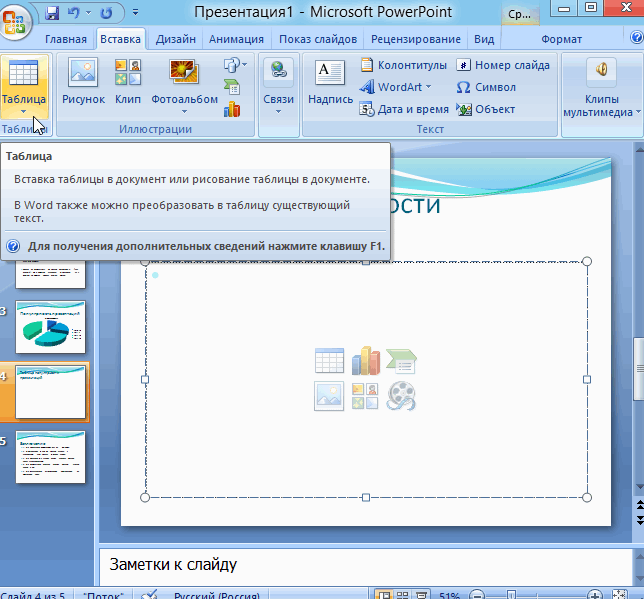Open Колонтитулы header and footer
Screen dimensions: 644x599
pyautogui.click(x=403, y=65)
